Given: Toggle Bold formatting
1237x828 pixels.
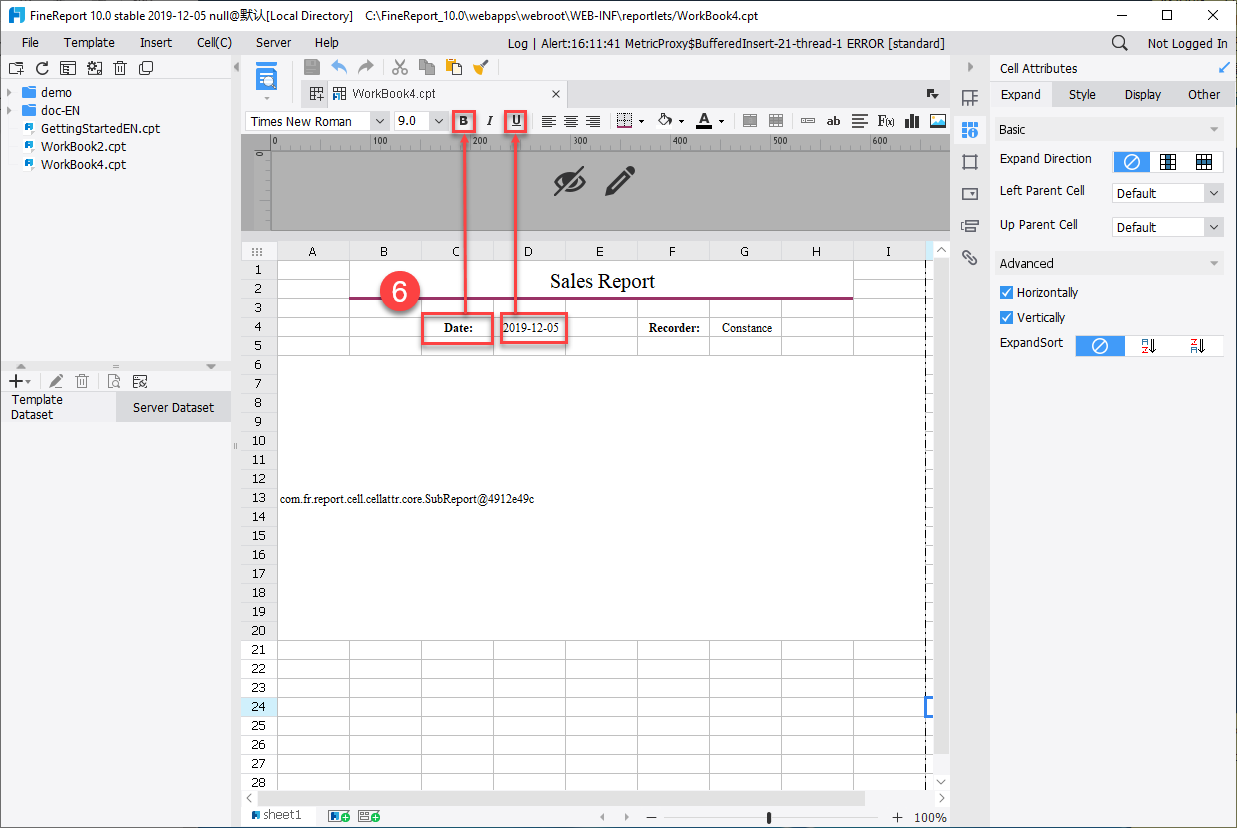Looking at the screenshot, I should [x=464, y=120].
